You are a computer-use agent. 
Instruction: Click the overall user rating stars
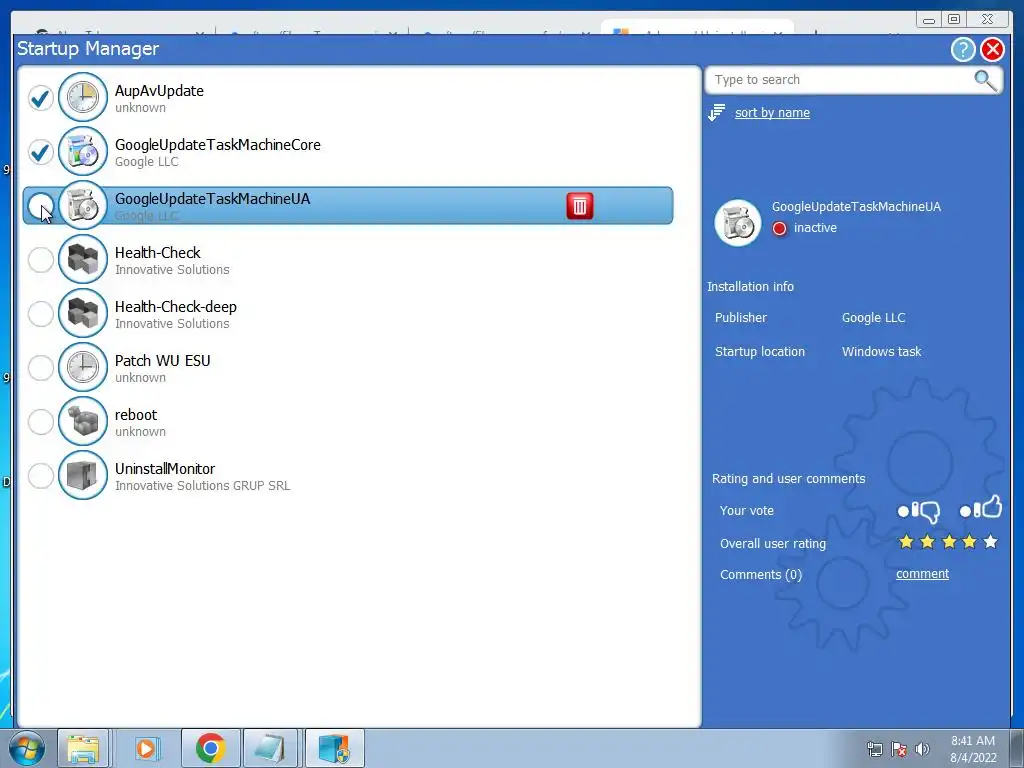coord(948,541)
